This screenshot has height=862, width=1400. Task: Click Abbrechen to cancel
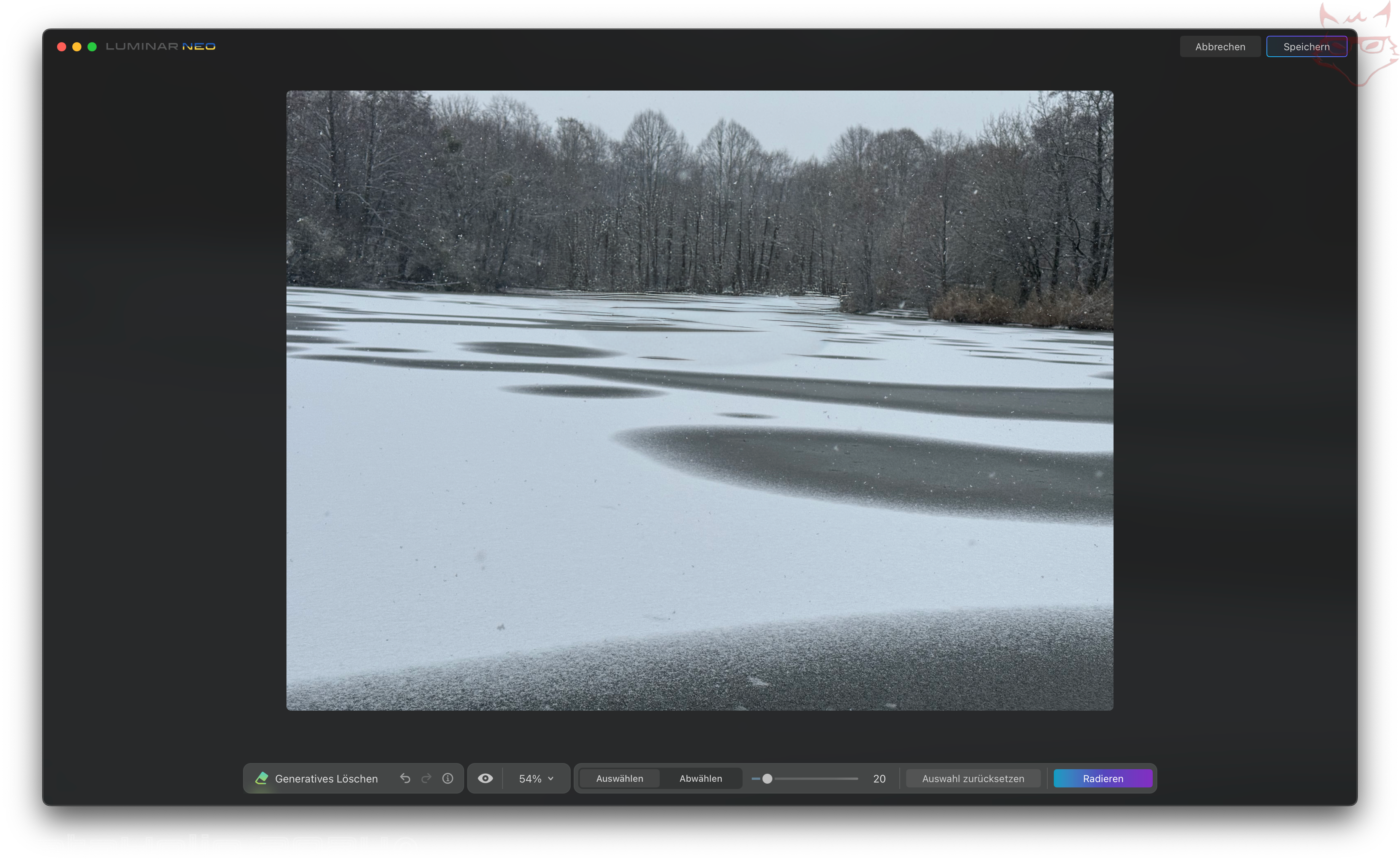tap(1220, 47)
